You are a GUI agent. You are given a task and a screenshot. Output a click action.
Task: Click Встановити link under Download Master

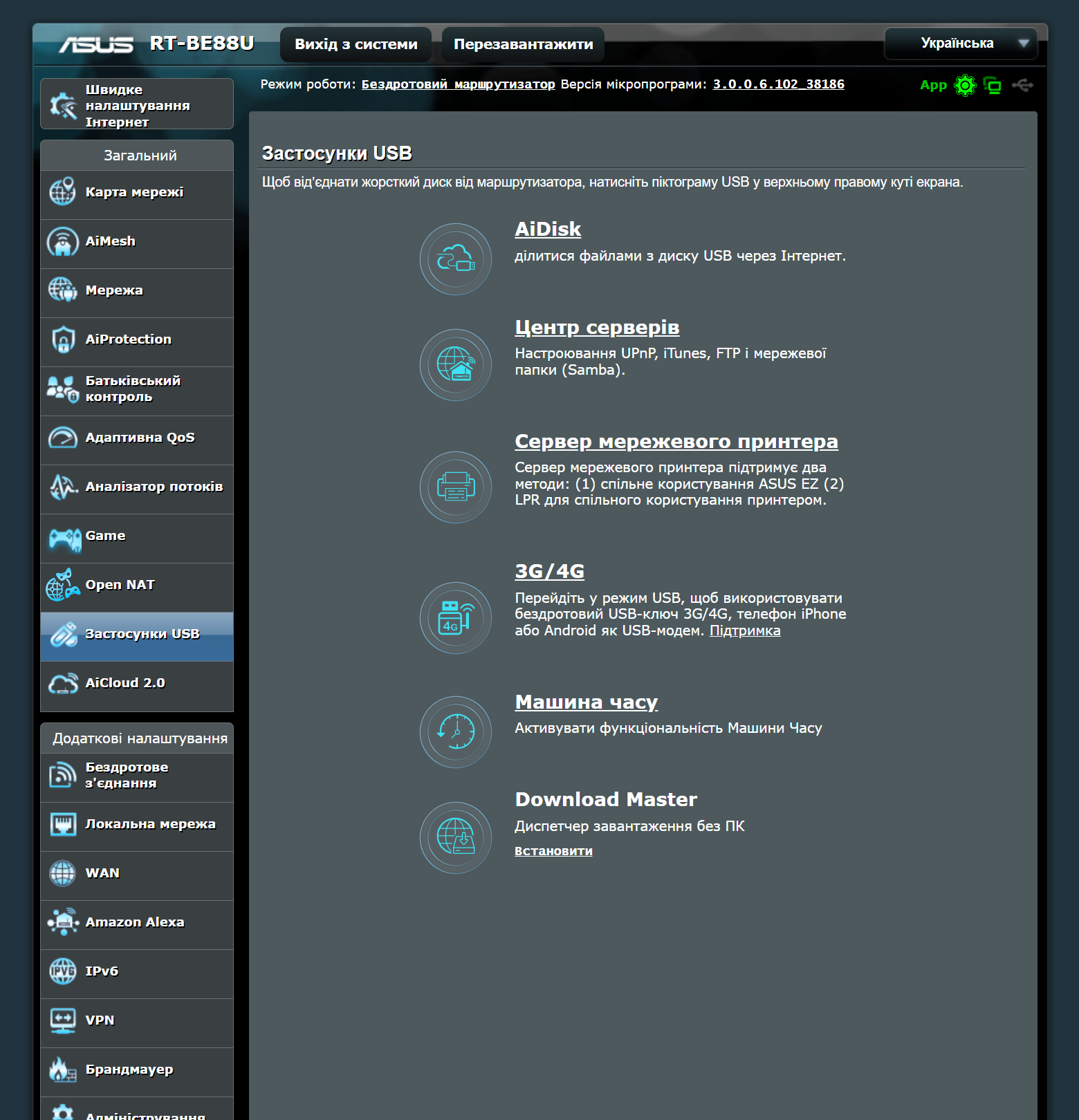[553, 851]
